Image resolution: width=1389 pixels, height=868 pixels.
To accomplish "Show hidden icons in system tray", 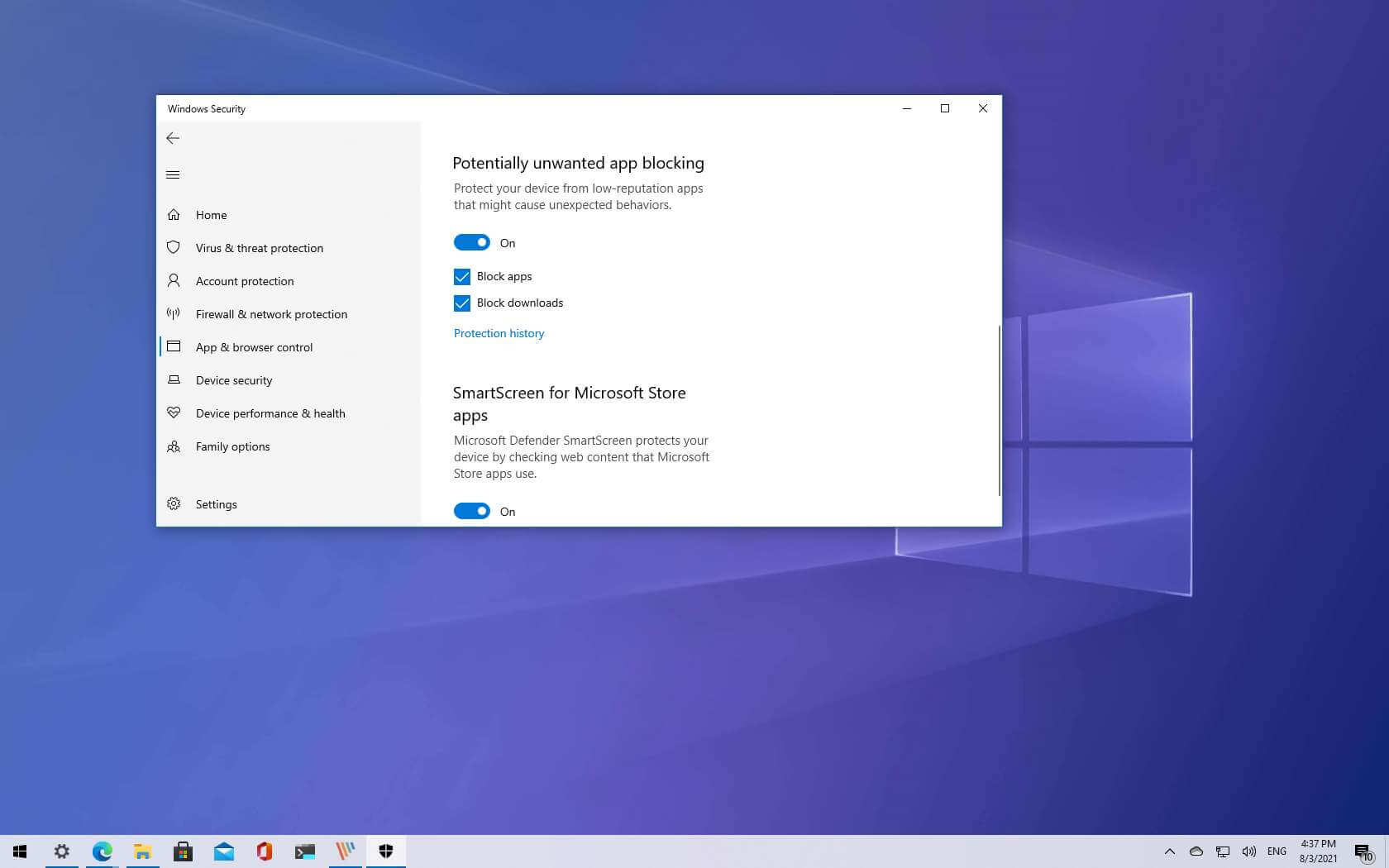I will pos(1169,851).
